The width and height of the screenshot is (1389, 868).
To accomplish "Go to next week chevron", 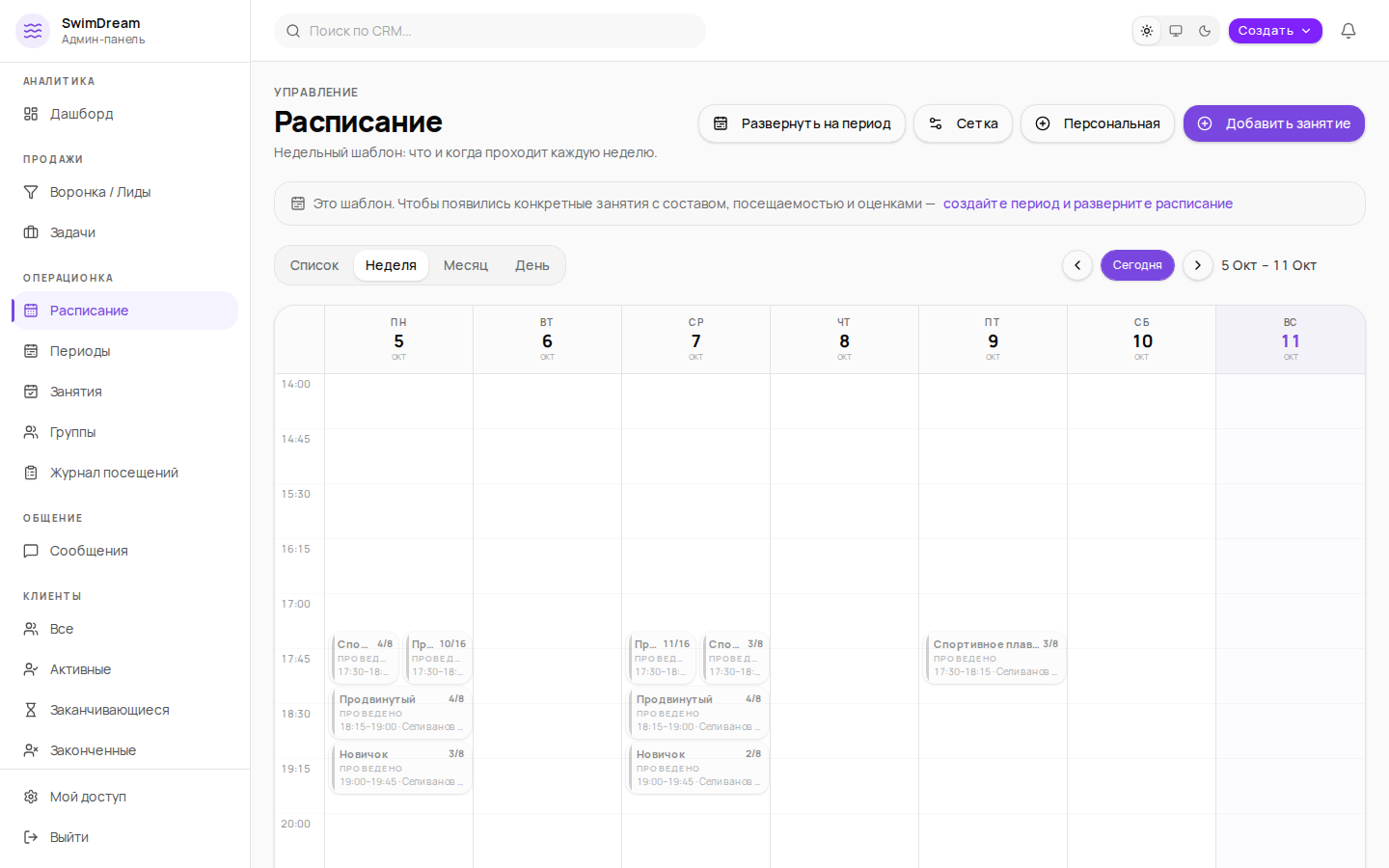I will click(x=1198, y=265).
